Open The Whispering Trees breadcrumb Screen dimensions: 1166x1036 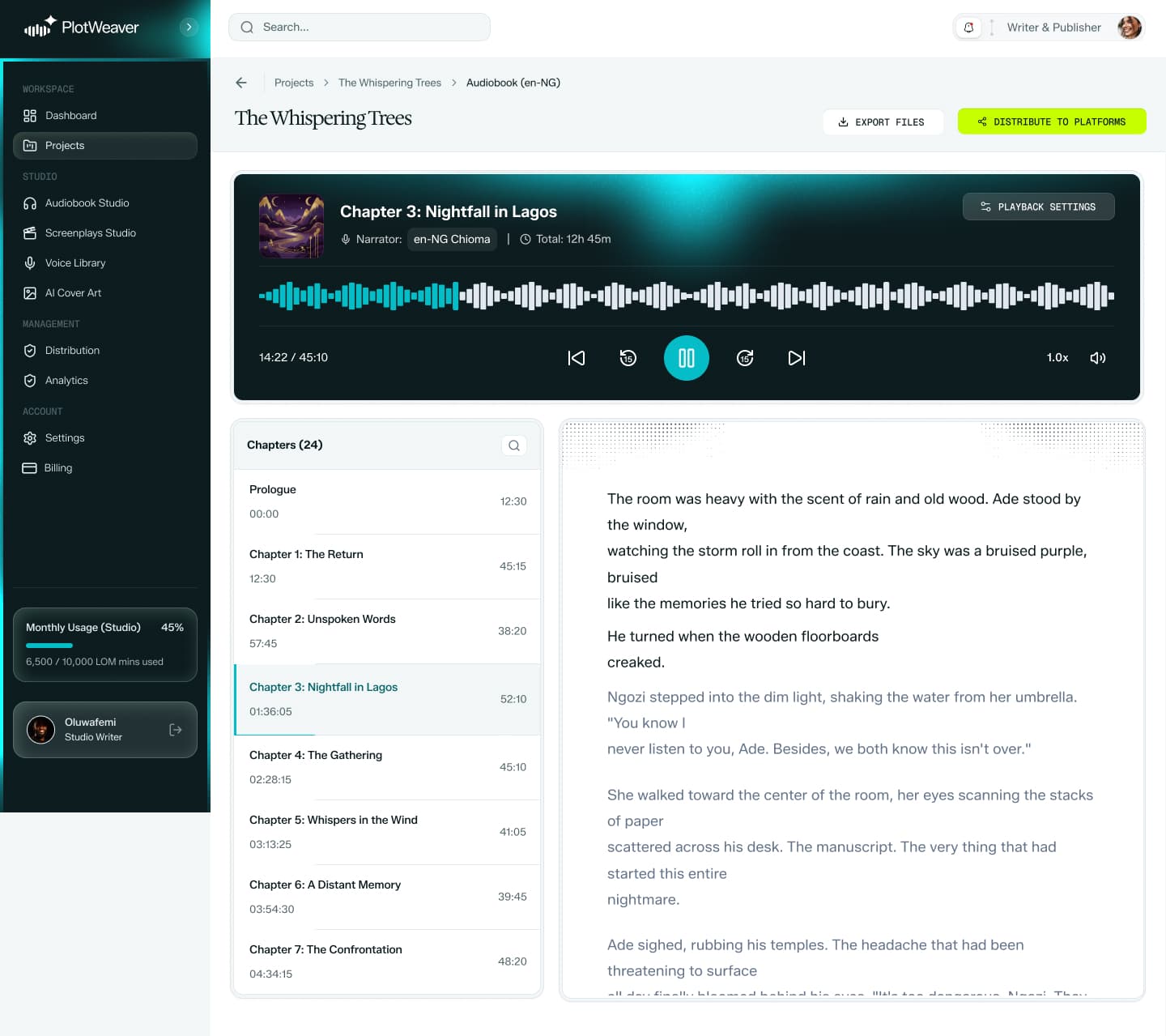(389, 83)
